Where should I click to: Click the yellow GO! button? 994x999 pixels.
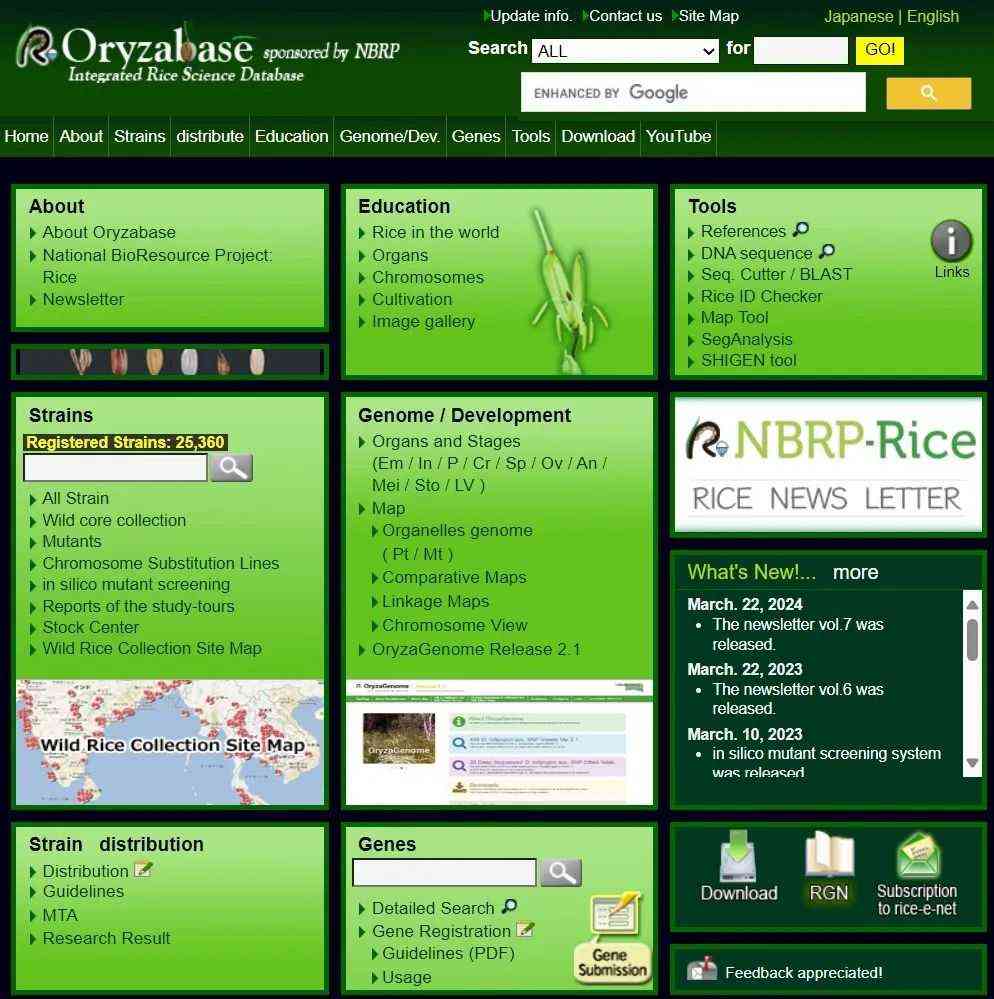click(x=879, y=50)
